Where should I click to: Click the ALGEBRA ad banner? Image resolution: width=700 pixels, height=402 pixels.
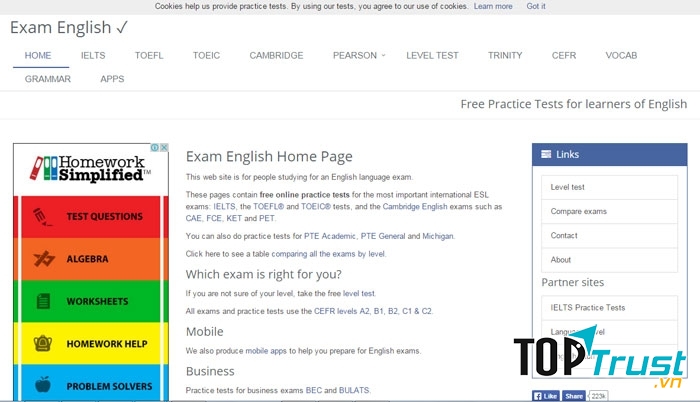pos(91,259)
